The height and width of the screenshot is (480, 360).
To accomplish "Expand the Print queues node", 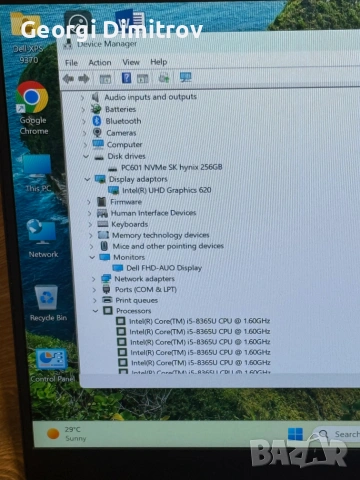I will pyautogui.click(x=95, y=300).
